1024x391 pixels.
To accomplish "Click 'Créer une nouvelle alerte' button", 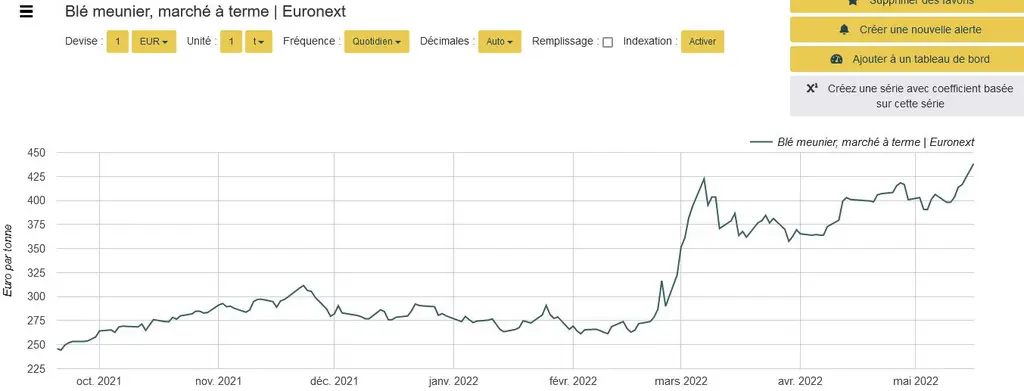I will pyautogui.click(x=906, y=30).
